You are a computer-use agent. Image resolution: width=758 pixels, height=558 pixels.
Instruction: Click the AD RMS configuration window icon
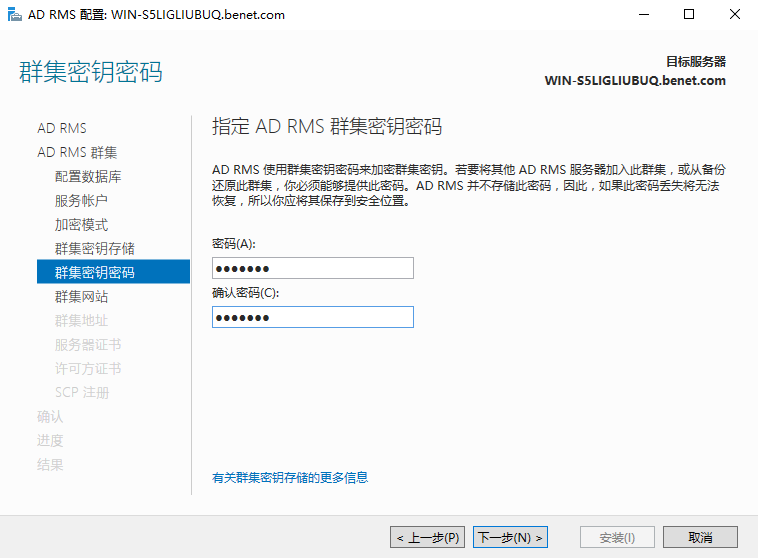pyautogui.click(x=15, y=15)
